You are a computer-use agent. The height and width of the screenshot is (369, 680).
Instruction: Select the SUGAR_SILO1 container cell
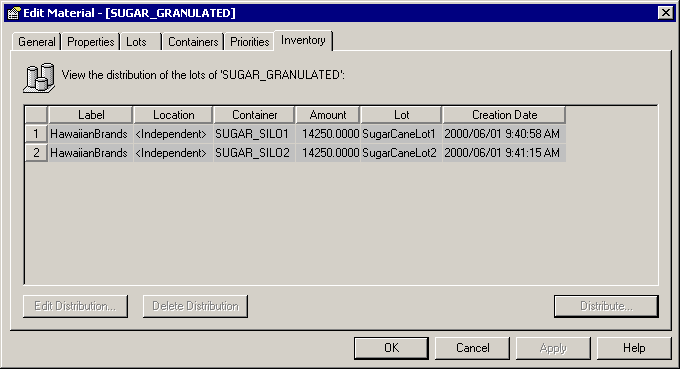254,134
